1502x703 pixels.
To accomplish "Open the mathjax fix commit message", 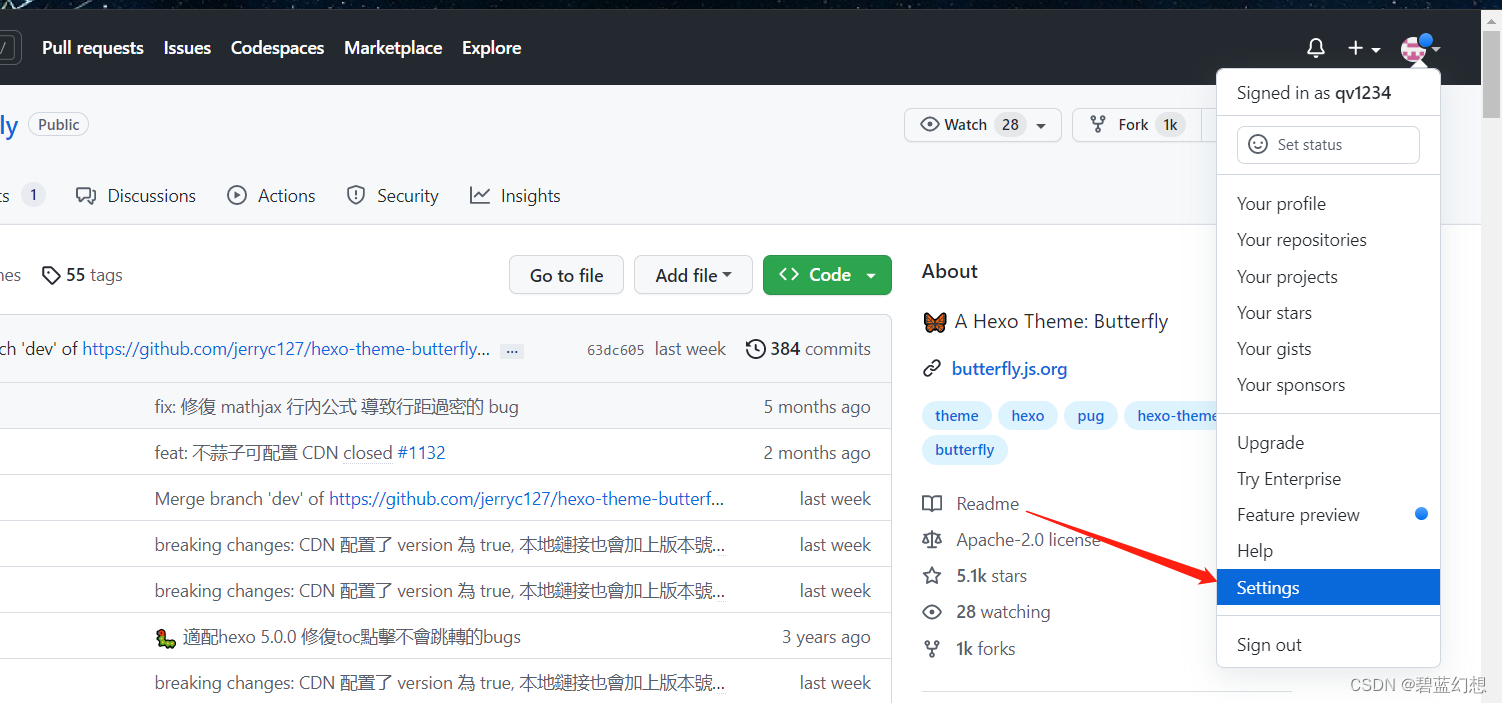I will (337, 407).
